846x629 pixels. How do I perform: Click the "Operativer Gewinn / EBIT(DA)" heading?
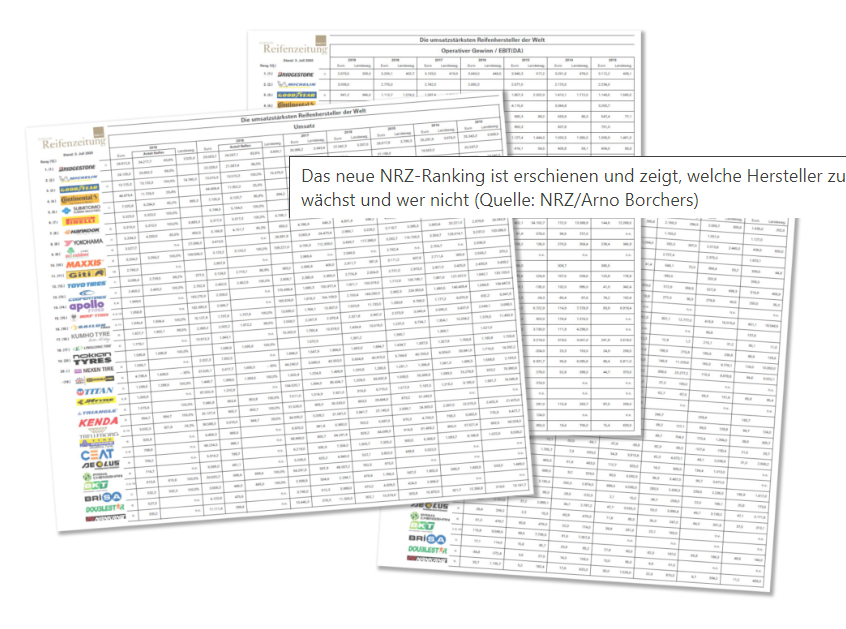(x=482, y=51)
